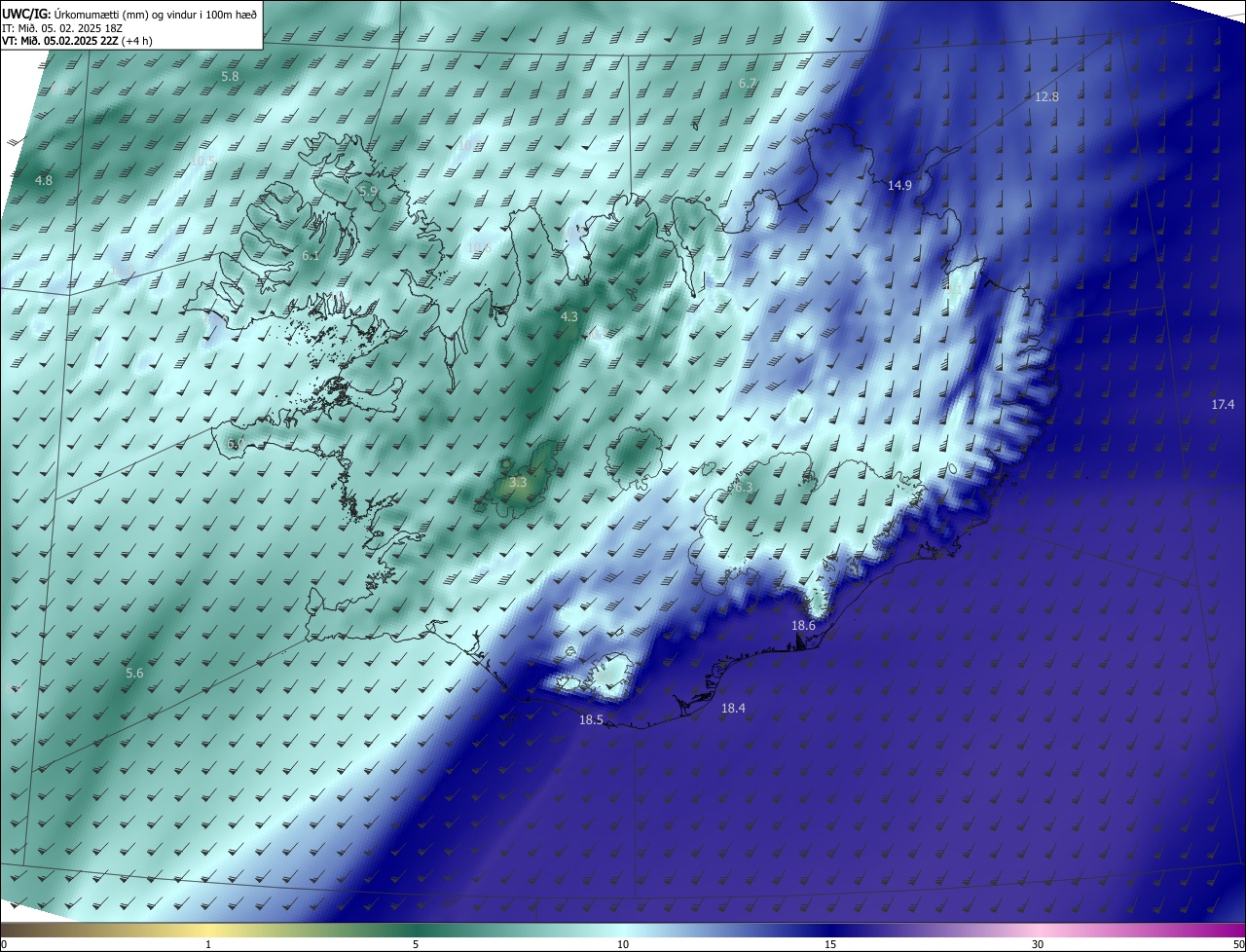Viewport: 1246px width, 952px height.
Task: Click the valid time line 'VT: Mið. 05.02.2025 22Z'
Action: tap(60, 41)
